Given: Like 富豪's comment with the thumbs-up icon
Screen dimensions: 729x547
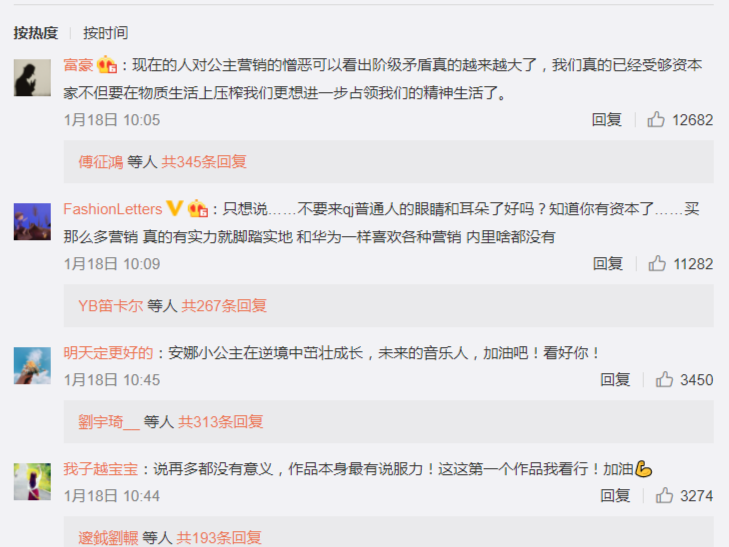Looking at the screenshot, I should (x=656, y=119).
